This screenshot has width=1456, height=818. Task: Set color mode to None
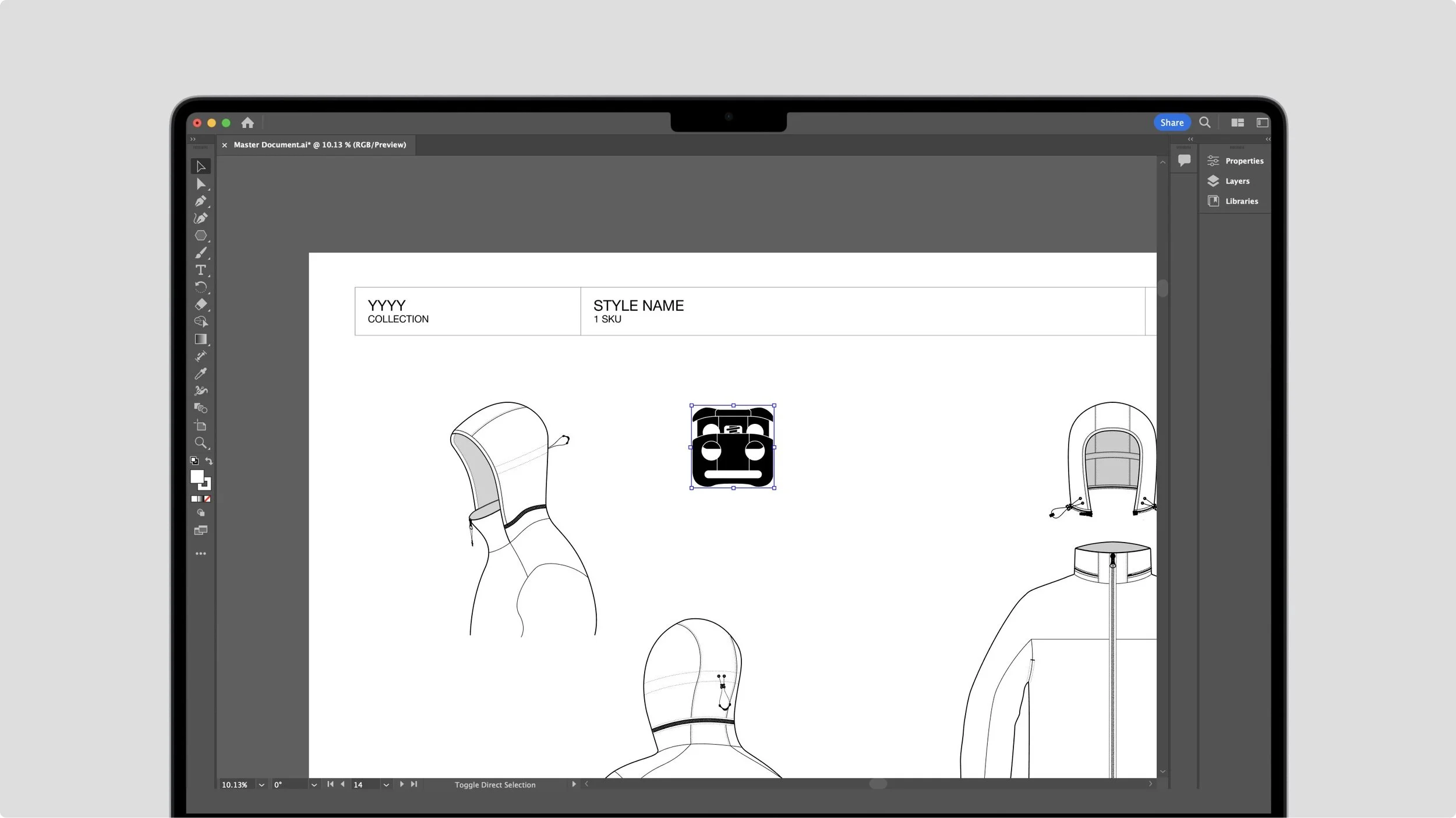point(207,499)
